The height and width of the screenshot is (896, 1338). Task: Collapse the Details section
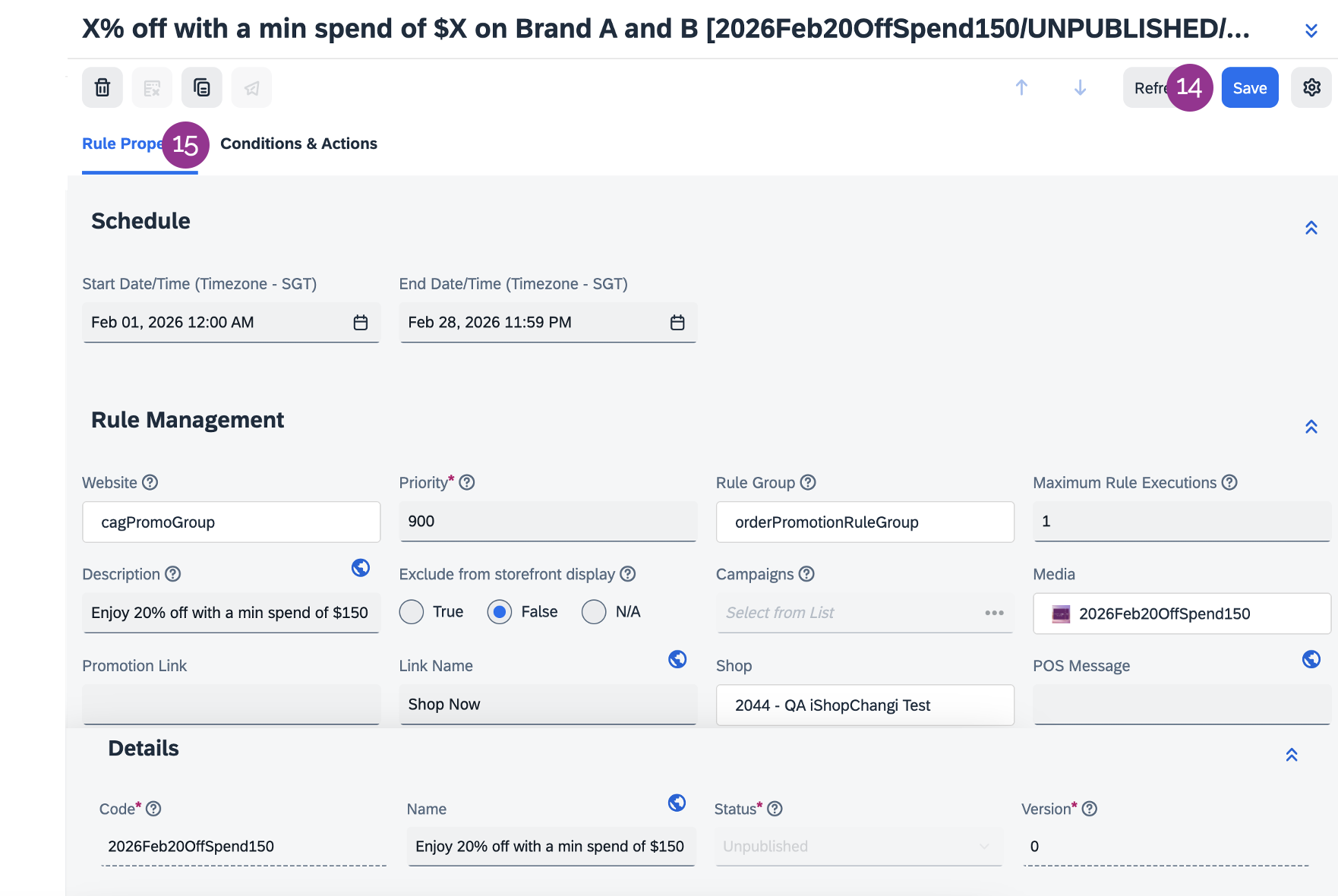(x=1291, y=755)
